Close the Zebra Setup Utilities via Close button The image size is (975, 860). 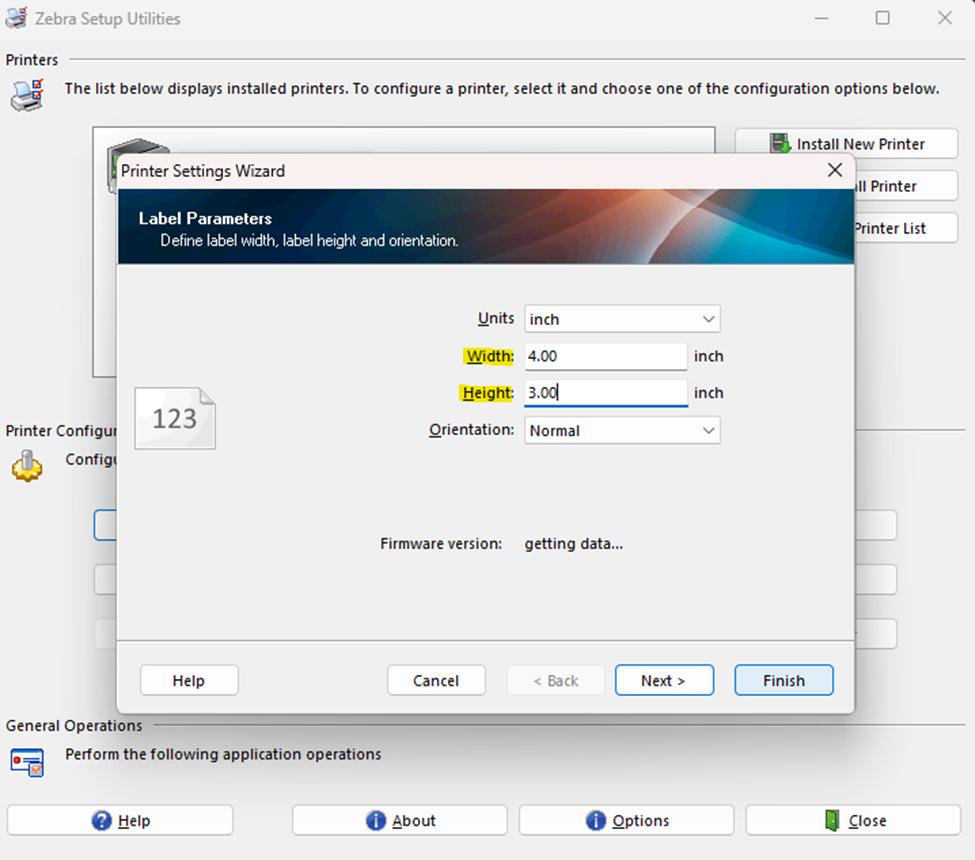click(853, 820)
